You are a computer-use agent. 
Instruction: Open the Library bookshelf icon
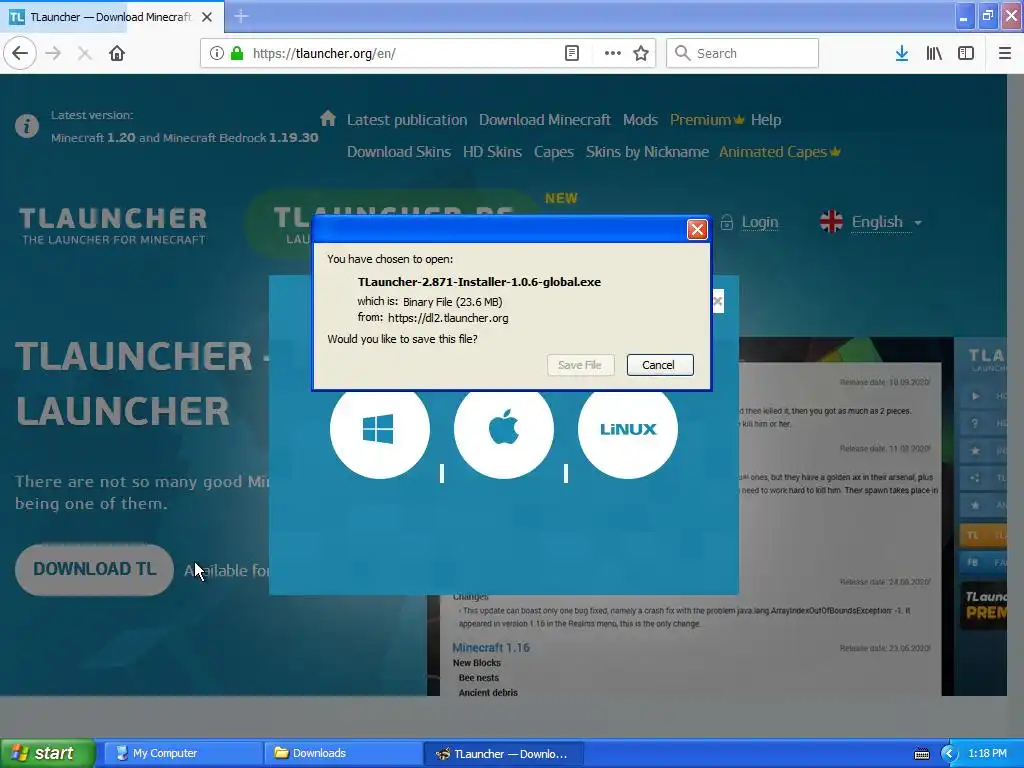(934, 53)
